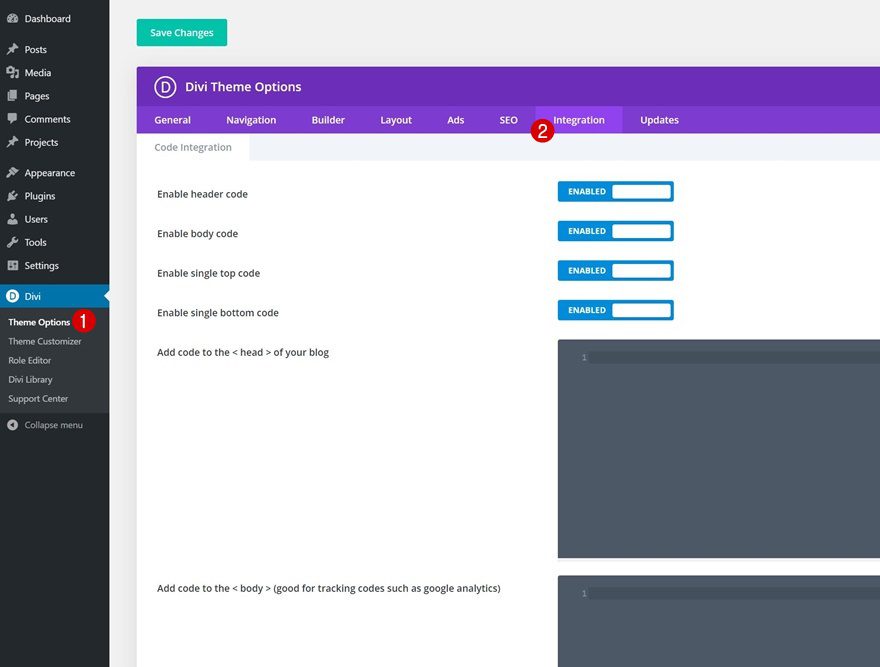The width and height of the screenshot is (880, 667).
Task: Open Theme Options in Divi submenu
Action: pyautogui.click(x=39, y=322)
